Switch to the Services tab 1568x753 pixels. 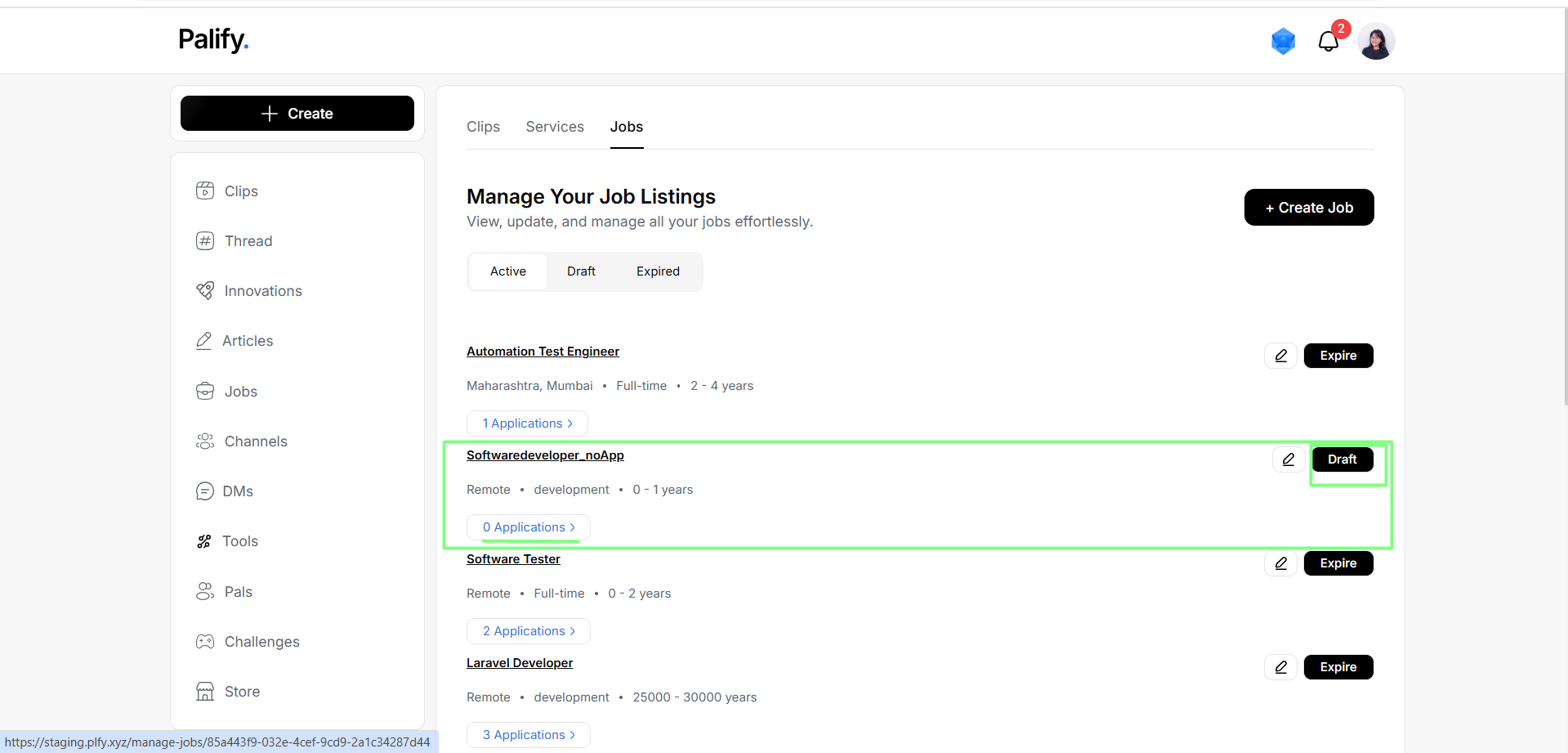click(x=555, y=127)
